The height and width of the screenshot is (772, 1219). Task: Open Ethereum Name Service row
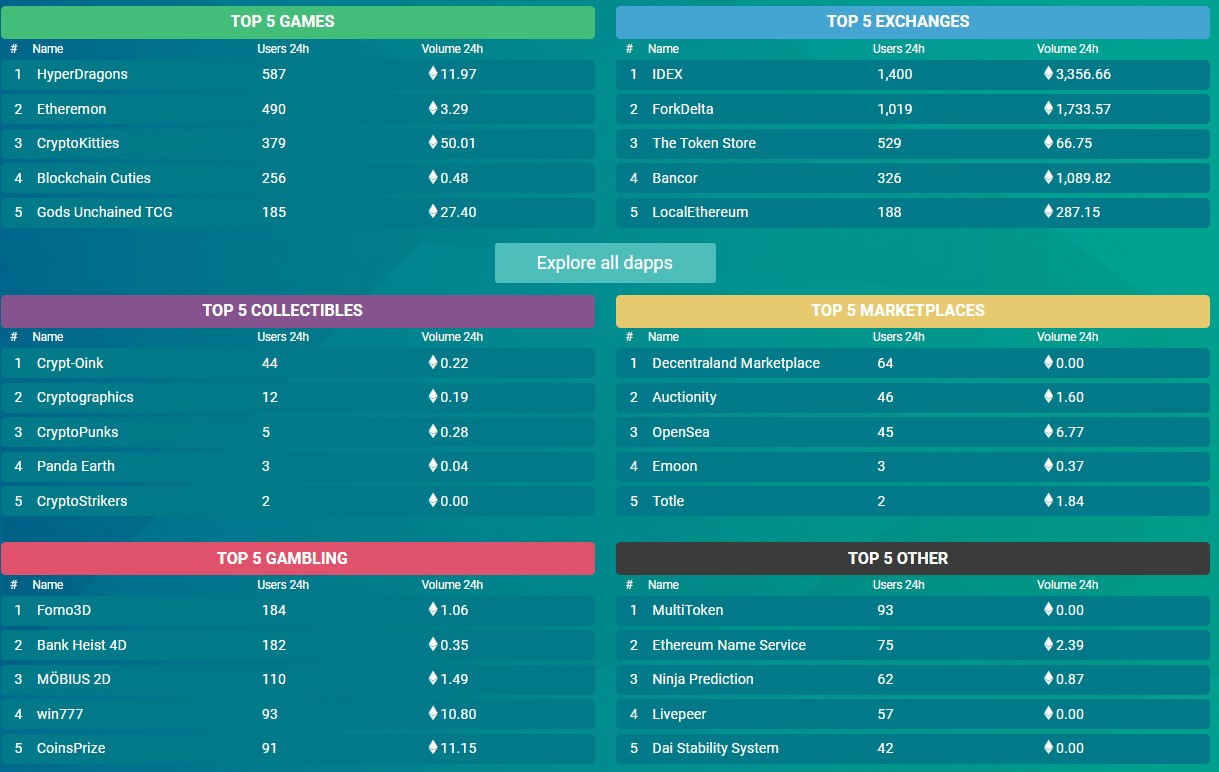pyautogui.click(x=728, y=645)
